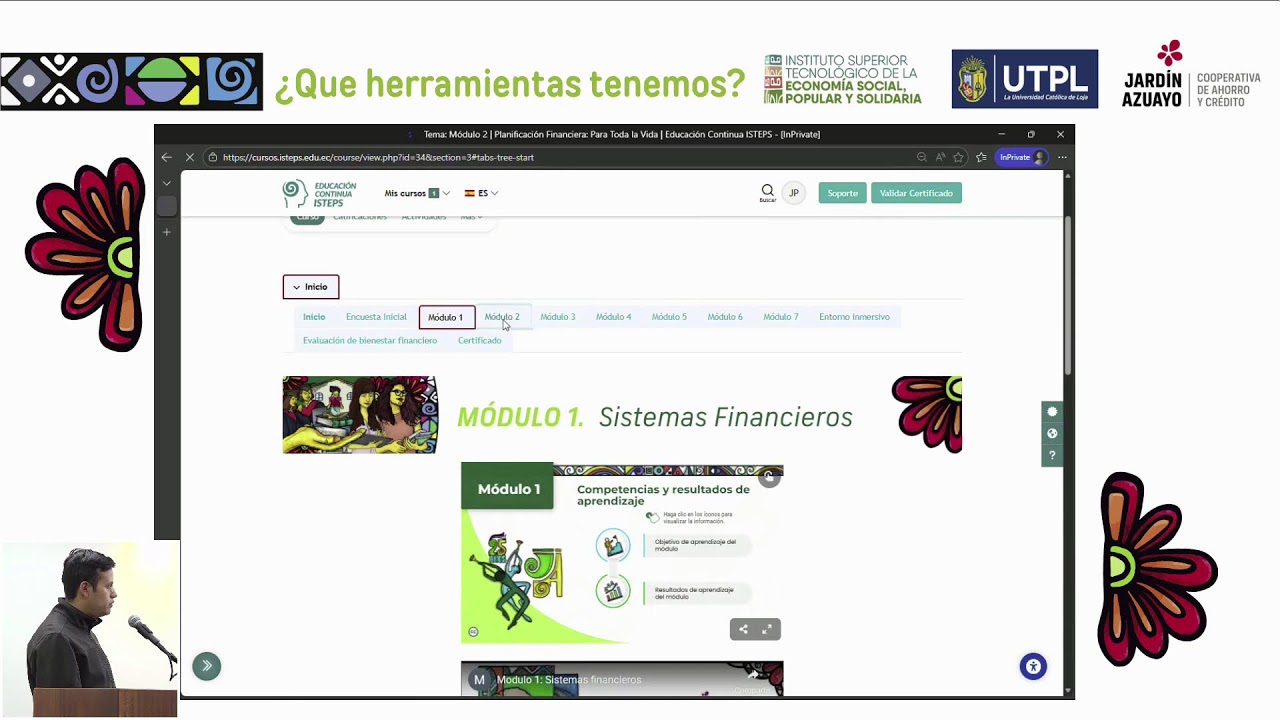Collapse the vertical tabs chevron
Screen dimensions: 1280x720
click(x=167, y=184)
